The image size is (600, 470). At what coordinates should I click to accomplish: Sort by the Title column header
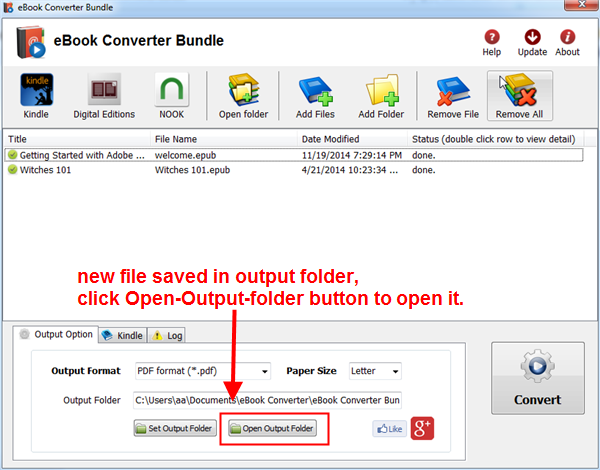point(17,139)
